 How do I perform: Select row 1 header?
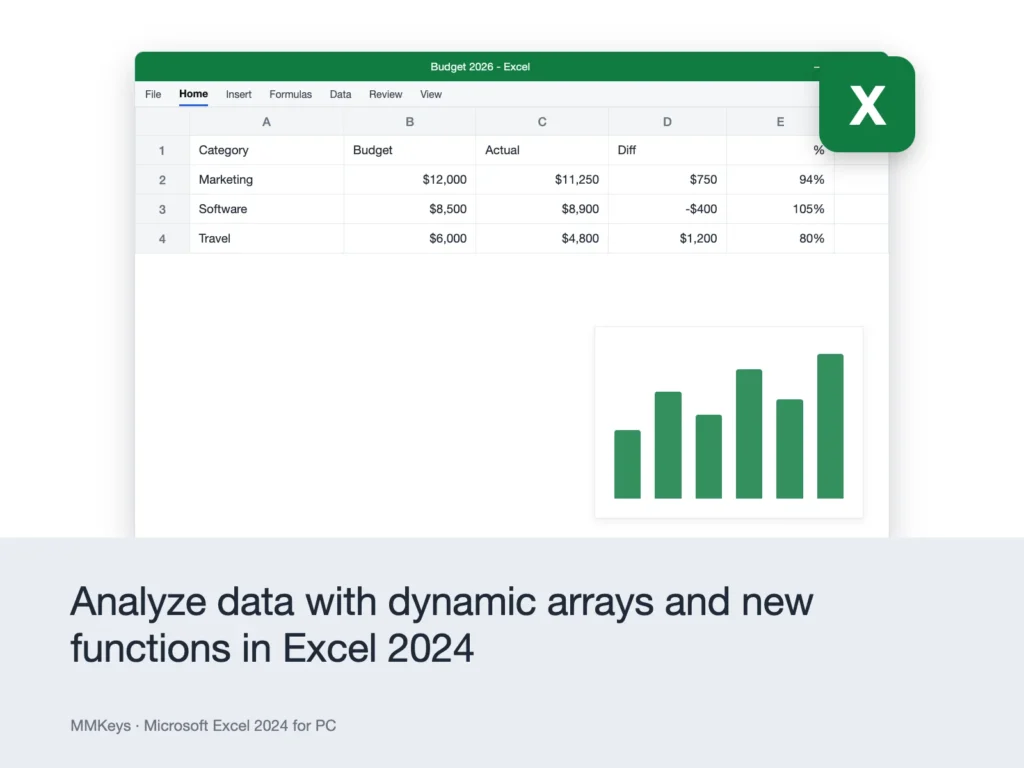coord(162,150)
